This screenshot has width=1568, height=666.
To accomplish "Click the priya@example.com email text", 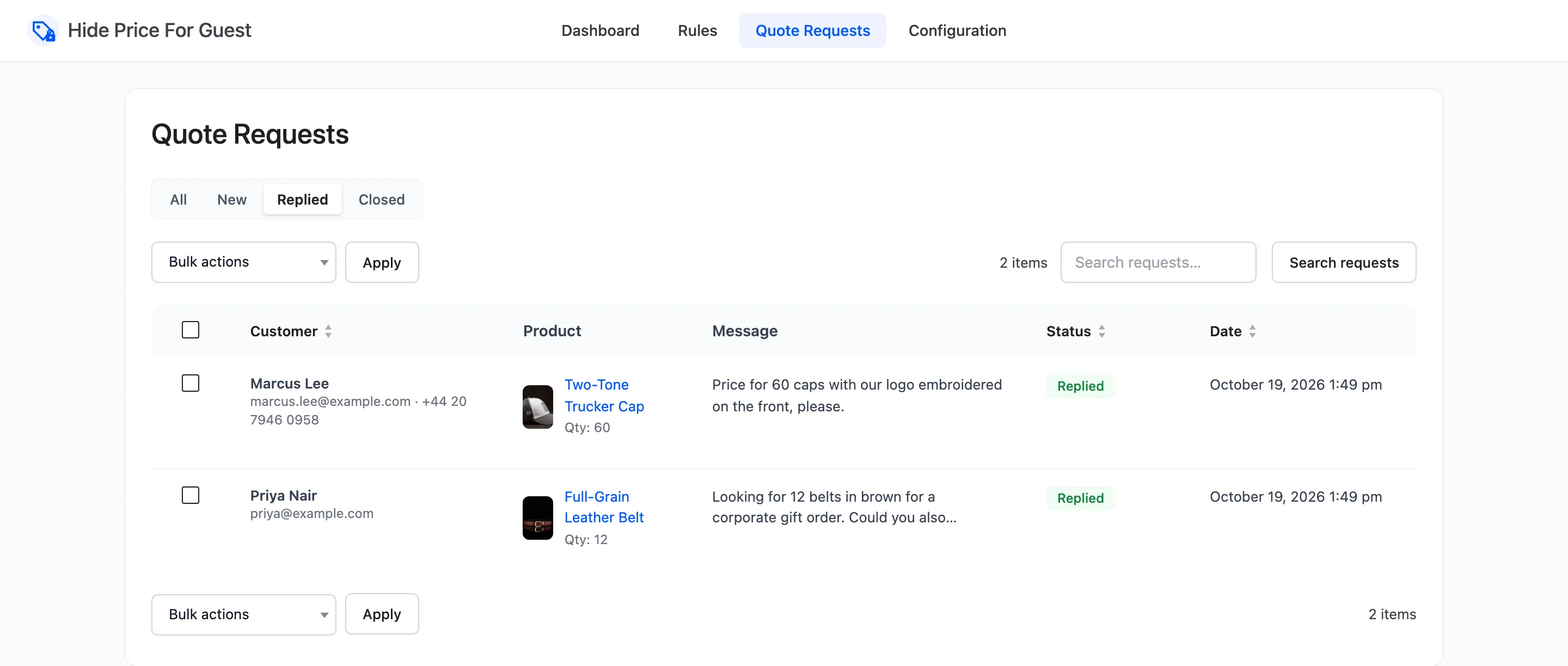I will point(311,513).
